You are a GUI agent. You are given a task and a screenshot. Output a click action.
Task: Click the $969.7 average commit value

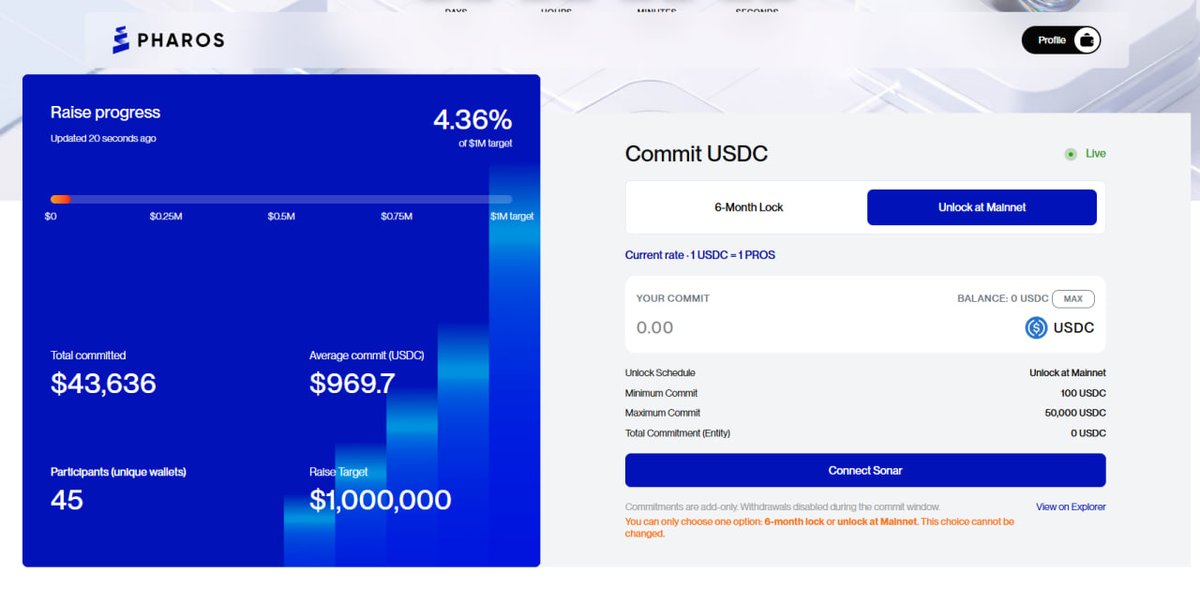click(x=352, y=383)
